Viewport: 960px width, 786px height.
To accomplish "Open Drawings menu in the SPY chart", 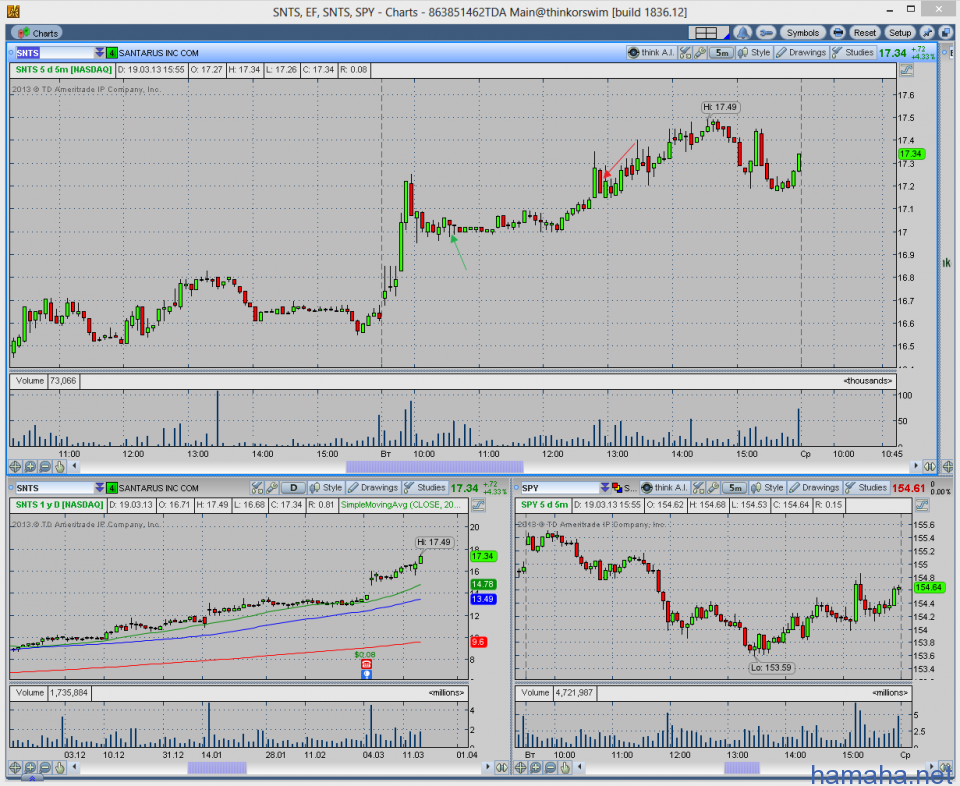I will pos(815,488).
